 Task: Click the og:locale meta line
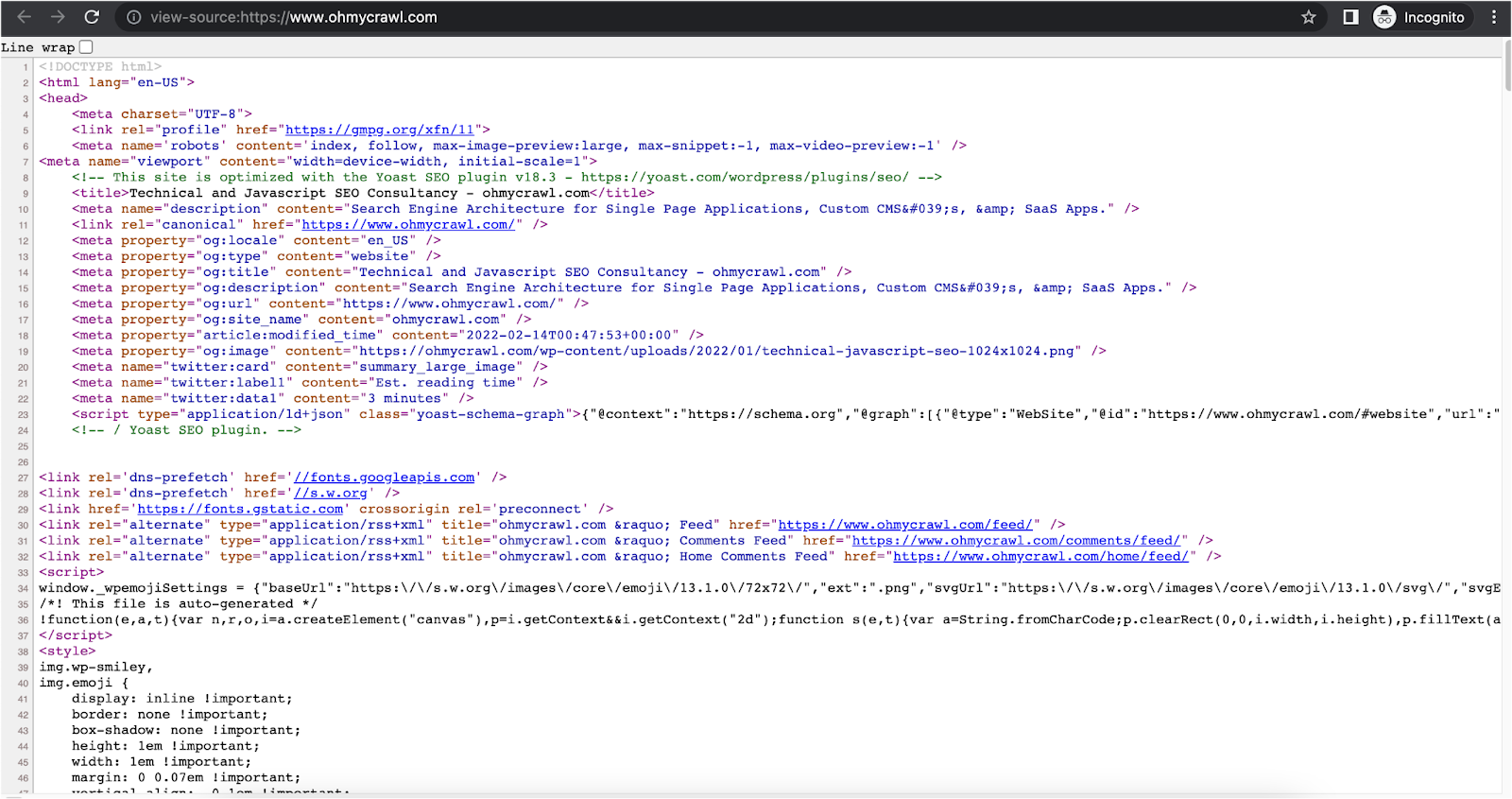256,240
